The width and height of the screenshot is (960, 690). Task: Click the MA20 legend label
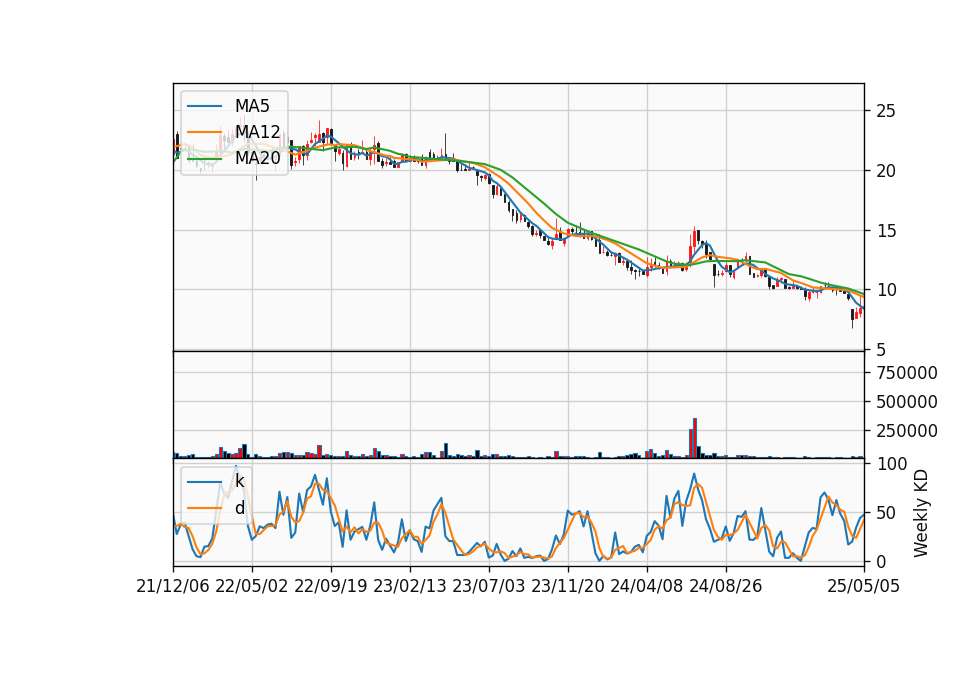pyautogui.click(x=257, y=158)
